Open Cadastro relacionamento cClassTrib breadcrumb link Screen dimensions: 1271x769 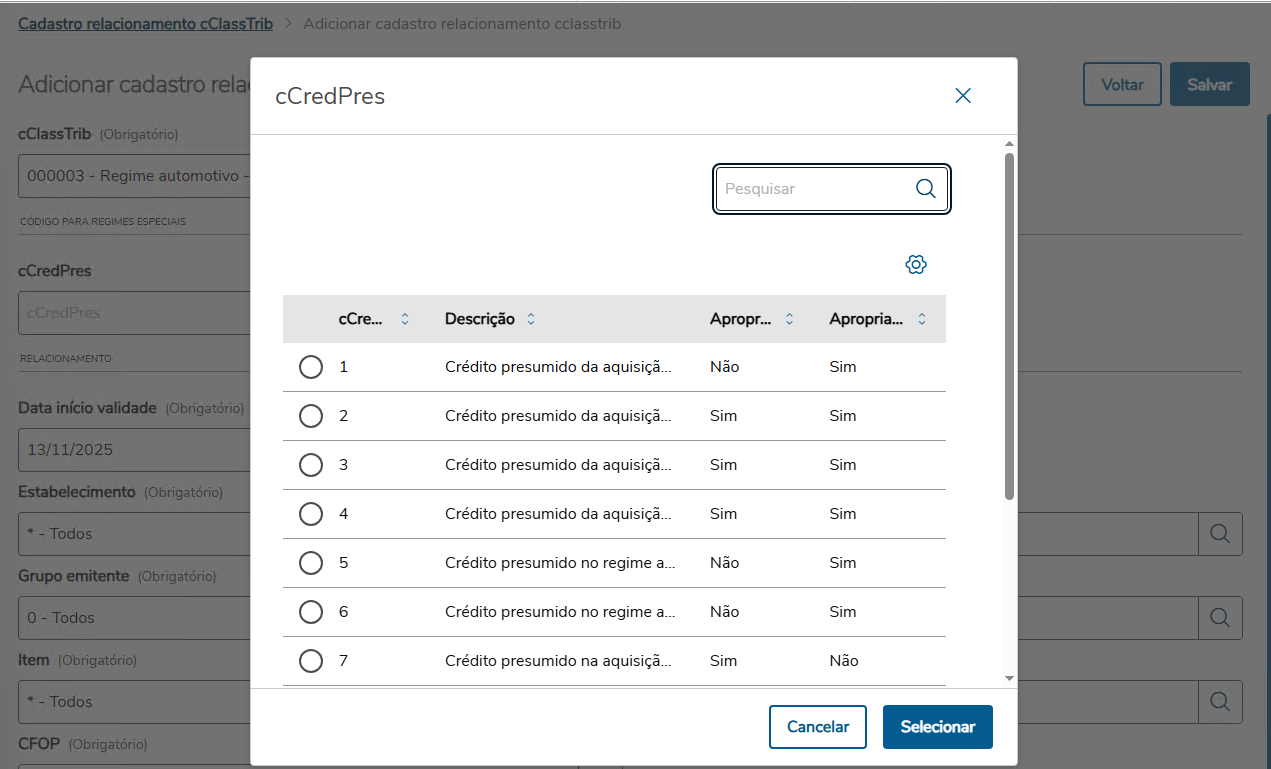point(145,23)
